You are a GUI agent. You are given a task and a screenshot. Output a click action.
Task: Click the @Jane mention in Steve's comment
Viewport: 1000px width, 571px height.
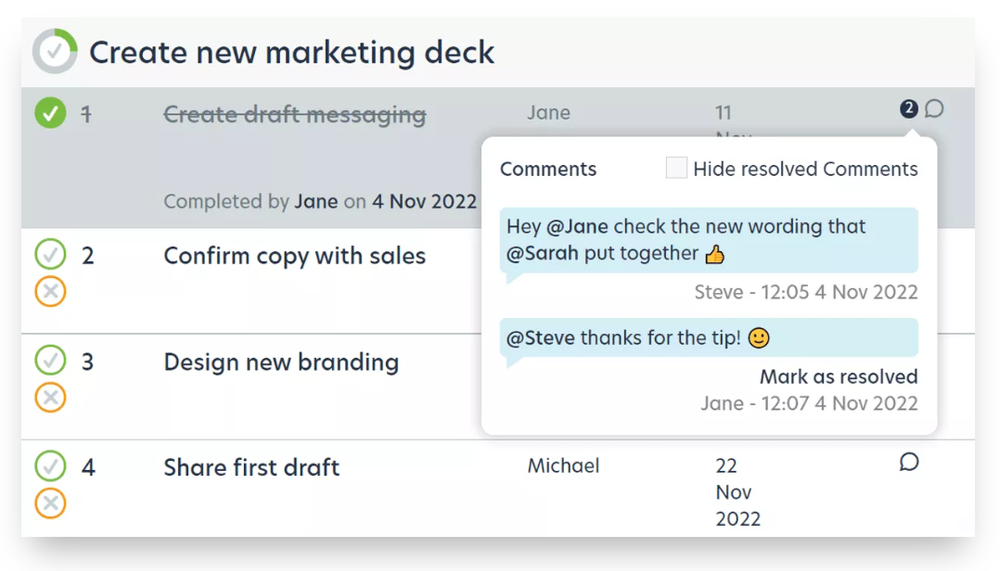click(x=578, y=227)
